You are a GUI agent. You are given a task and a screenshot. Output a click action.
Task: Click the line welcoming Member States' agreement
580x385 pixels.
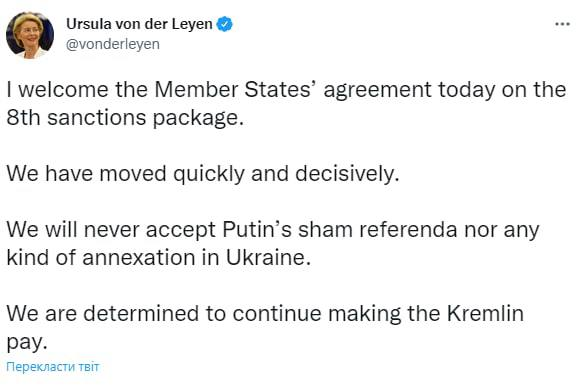[x=286, y=90]
